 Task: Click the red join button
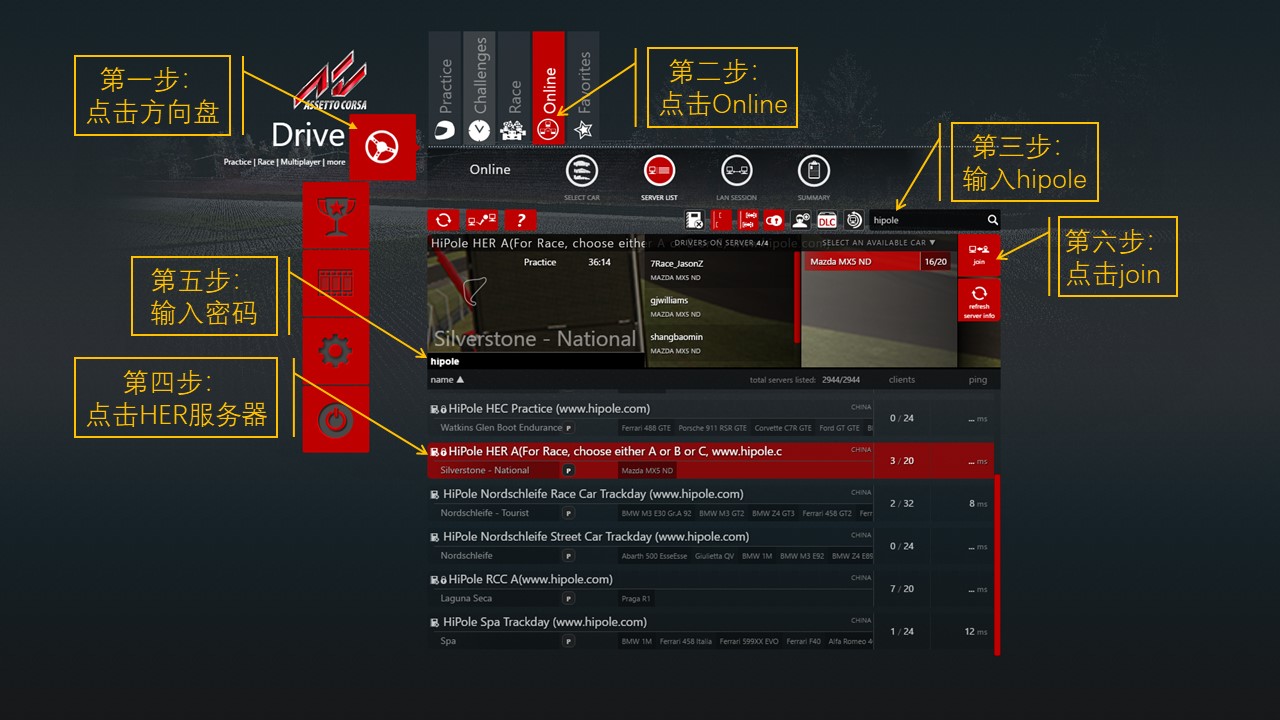(x=979, y=255)
